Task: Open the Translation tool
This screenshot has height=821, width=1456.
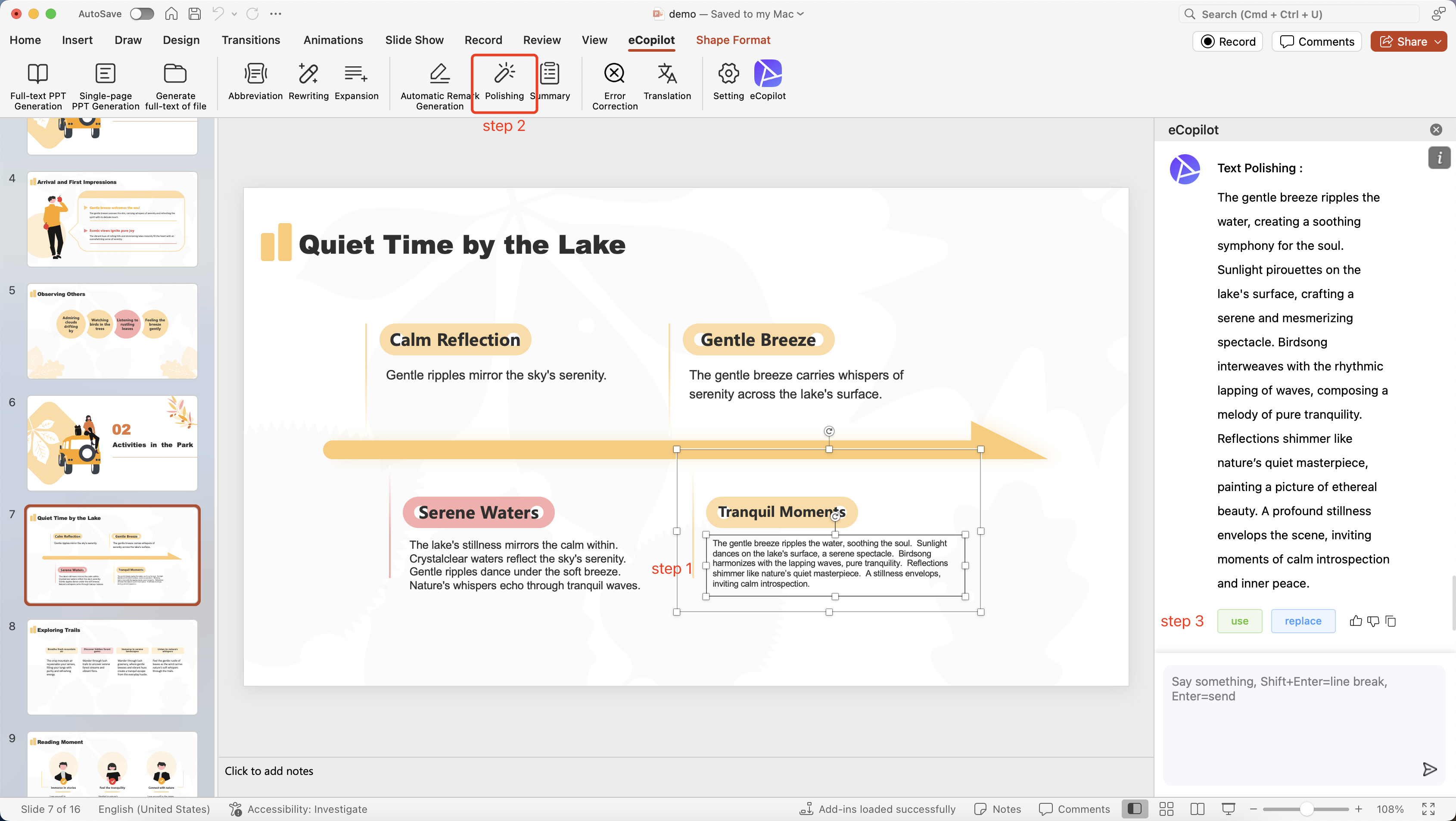Action: pos(667,82)
